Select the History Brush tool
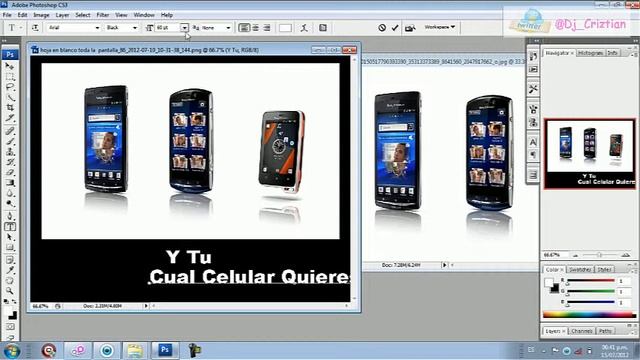The width and height of the screenshot is (640, 360). (x=10, y=162)
